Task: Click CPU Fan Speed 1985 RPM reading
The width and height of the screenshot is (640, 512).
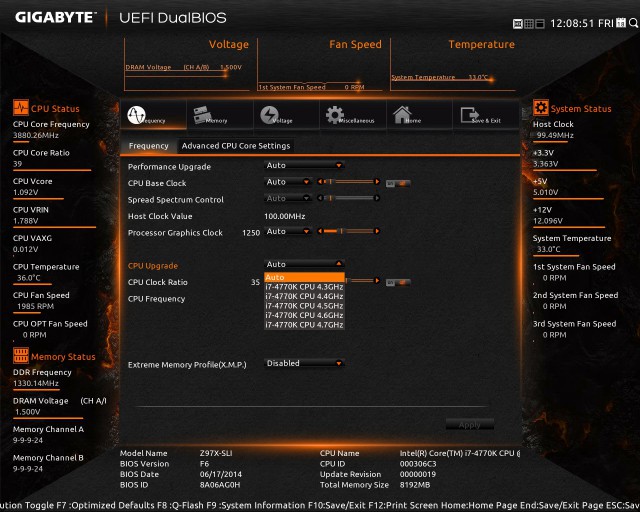Action: (x=36, y=306)
